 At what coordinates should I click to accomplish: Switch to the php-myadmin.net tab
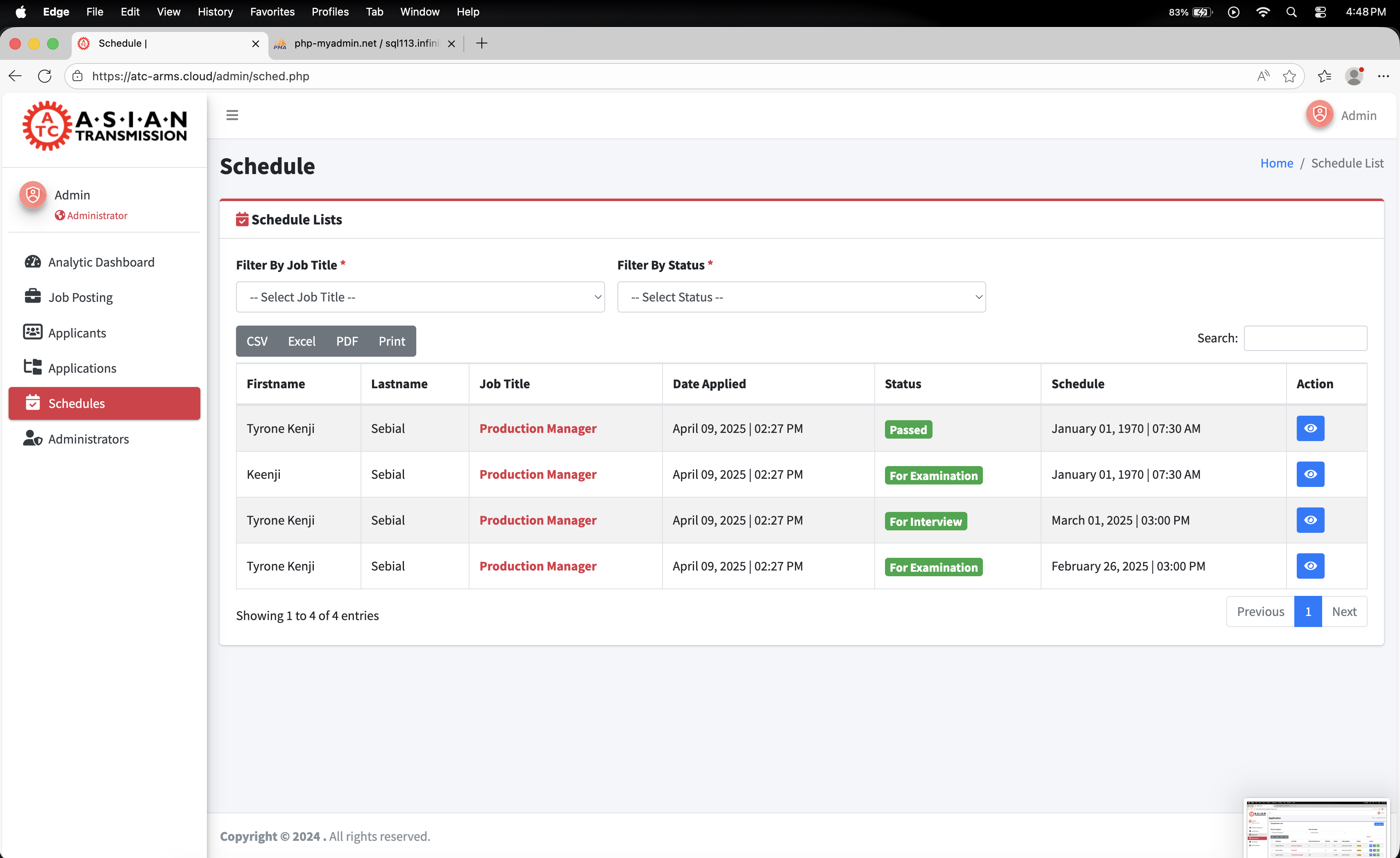pos(365,43)
